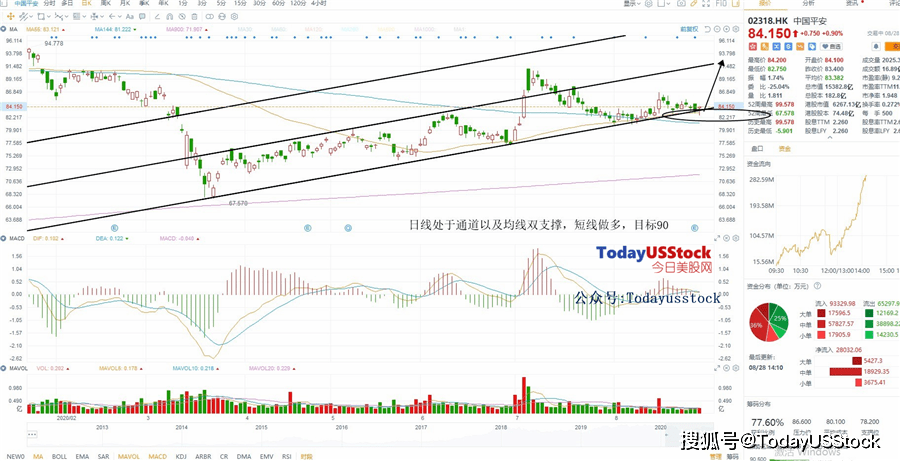Expand the MAVOL panel using its corner arrow

pos(716,367)
